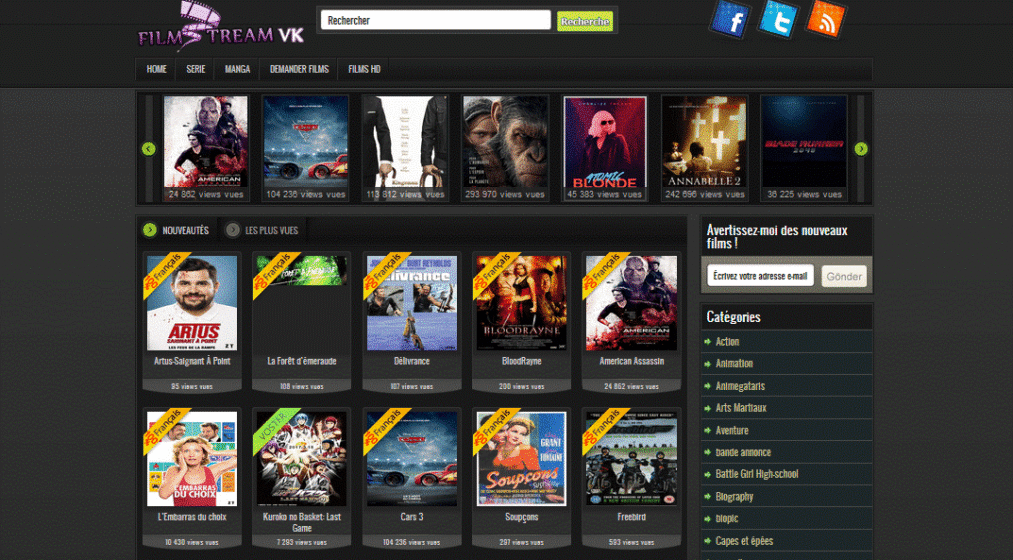Click the Rechercher search field
This screenshot has width=1013, height=560.
(435, 20)
